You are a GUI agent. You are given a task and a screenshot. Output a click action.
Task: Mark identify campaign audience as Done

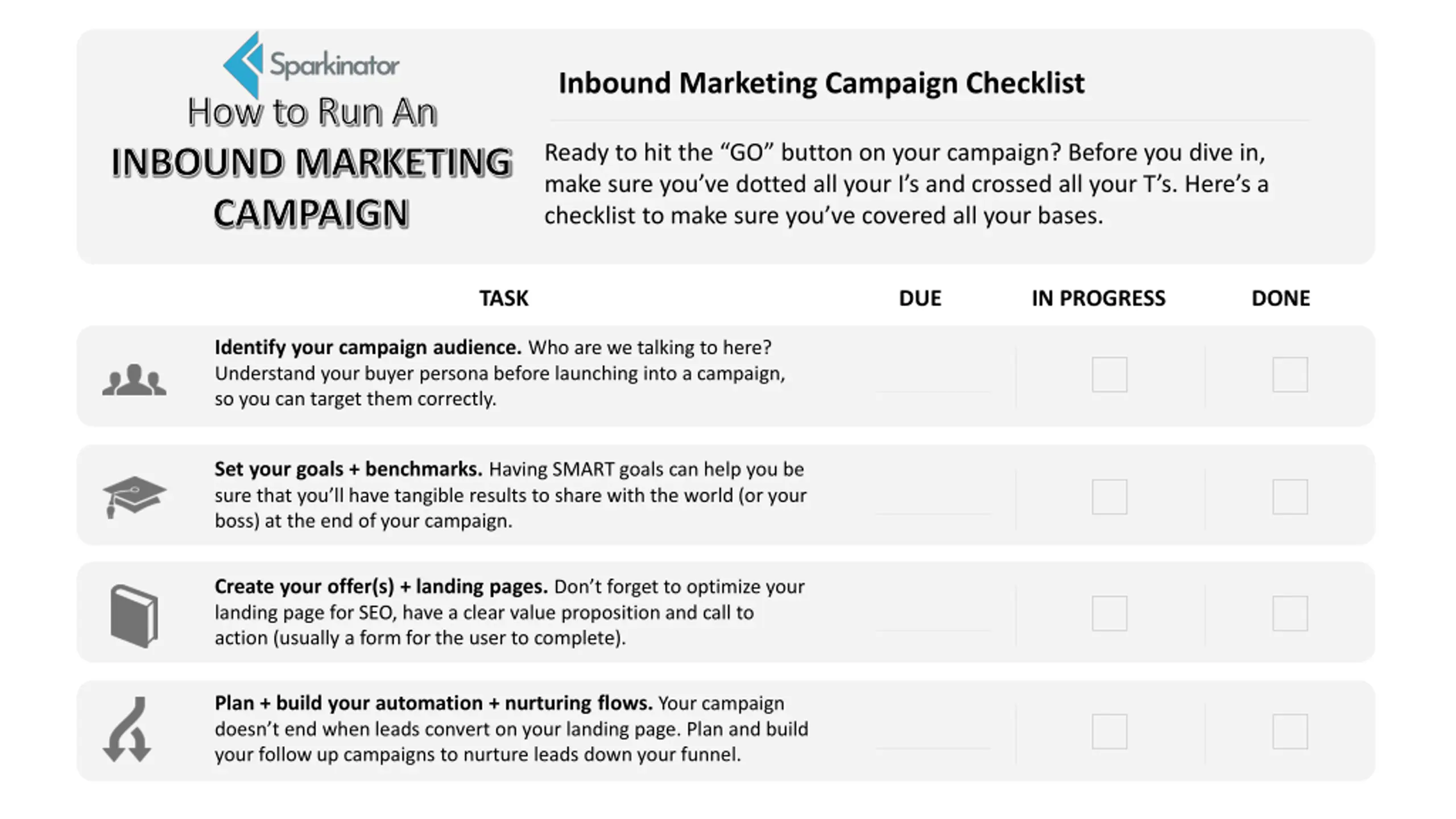[1290, 375]
